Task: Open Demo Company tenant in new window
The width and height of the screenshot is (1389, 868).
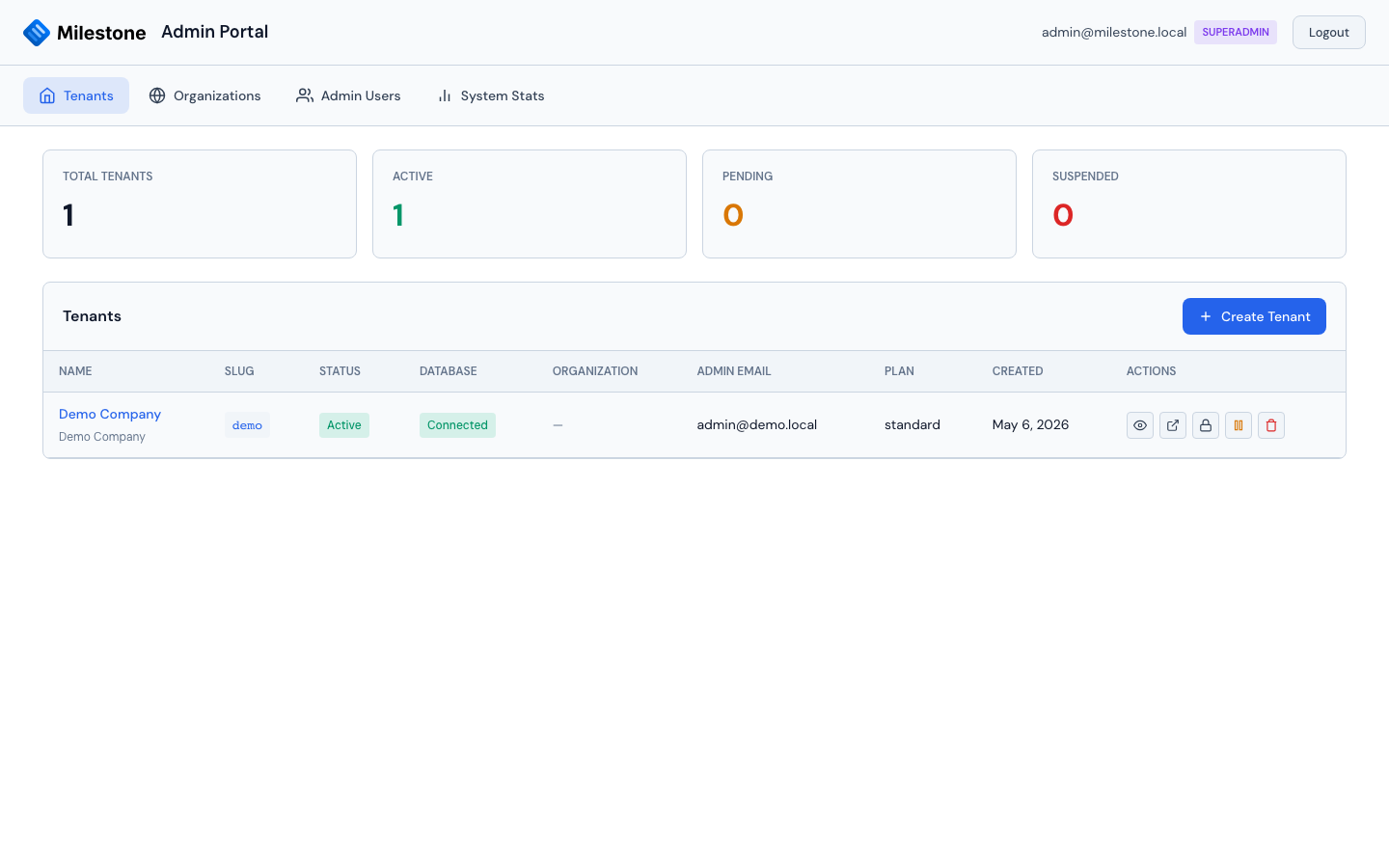Action: coord(1173,425)
